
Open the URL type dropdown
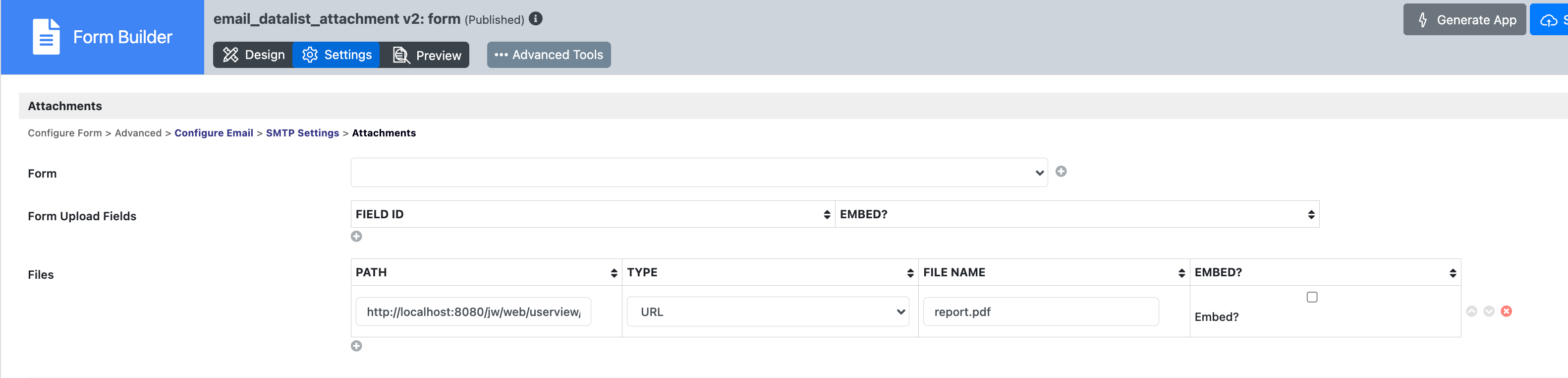coord(768,312)
